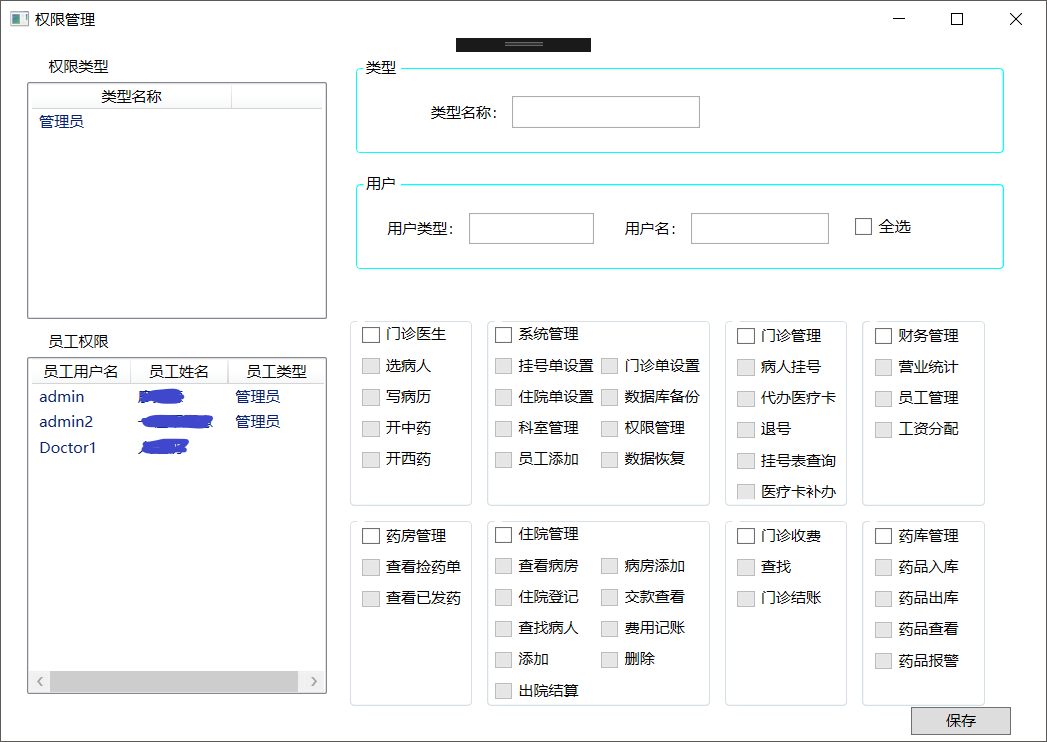Check the 权限管理 permission
The image size is (1047, 742).
608,428
